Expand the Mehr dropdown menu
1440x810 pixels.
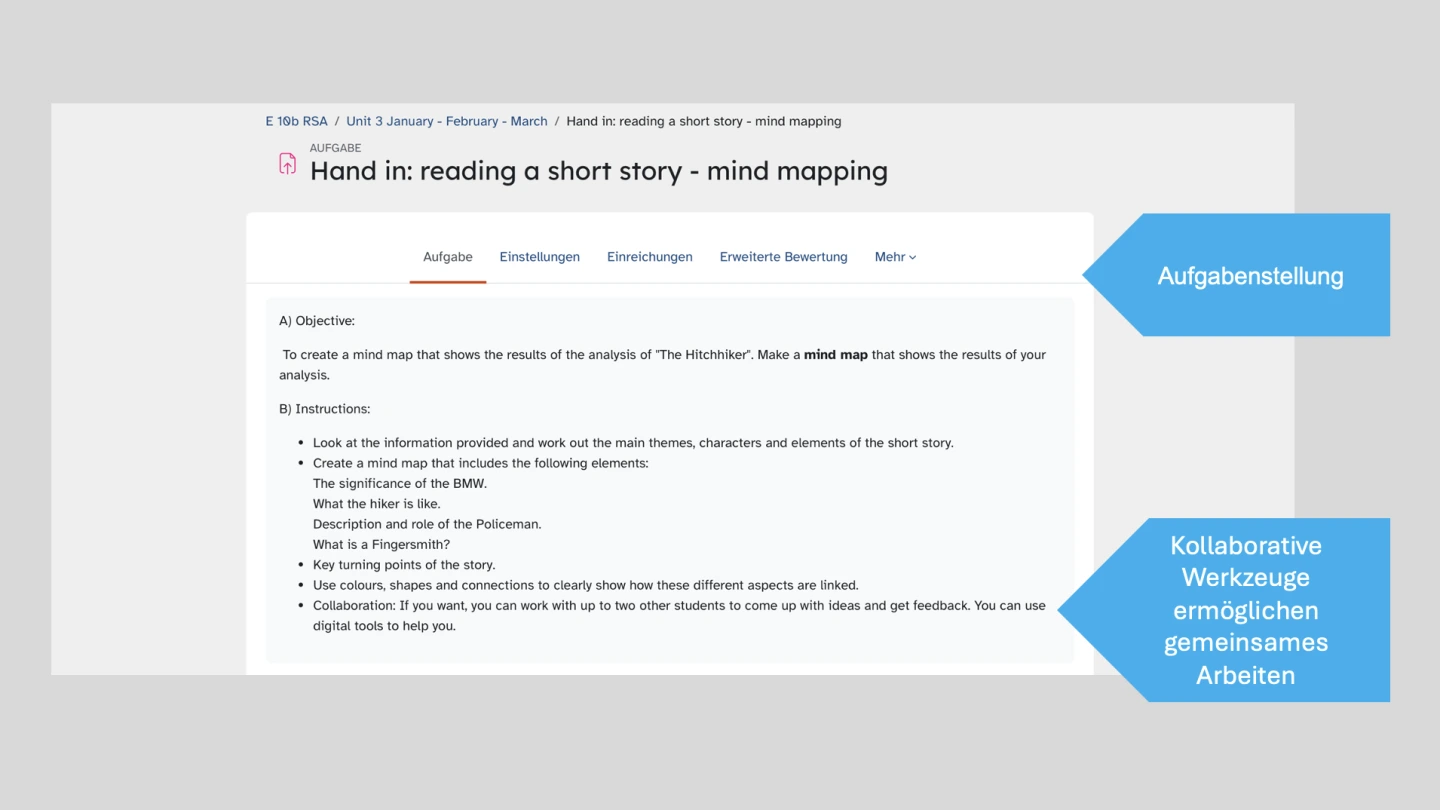point(895,257)
